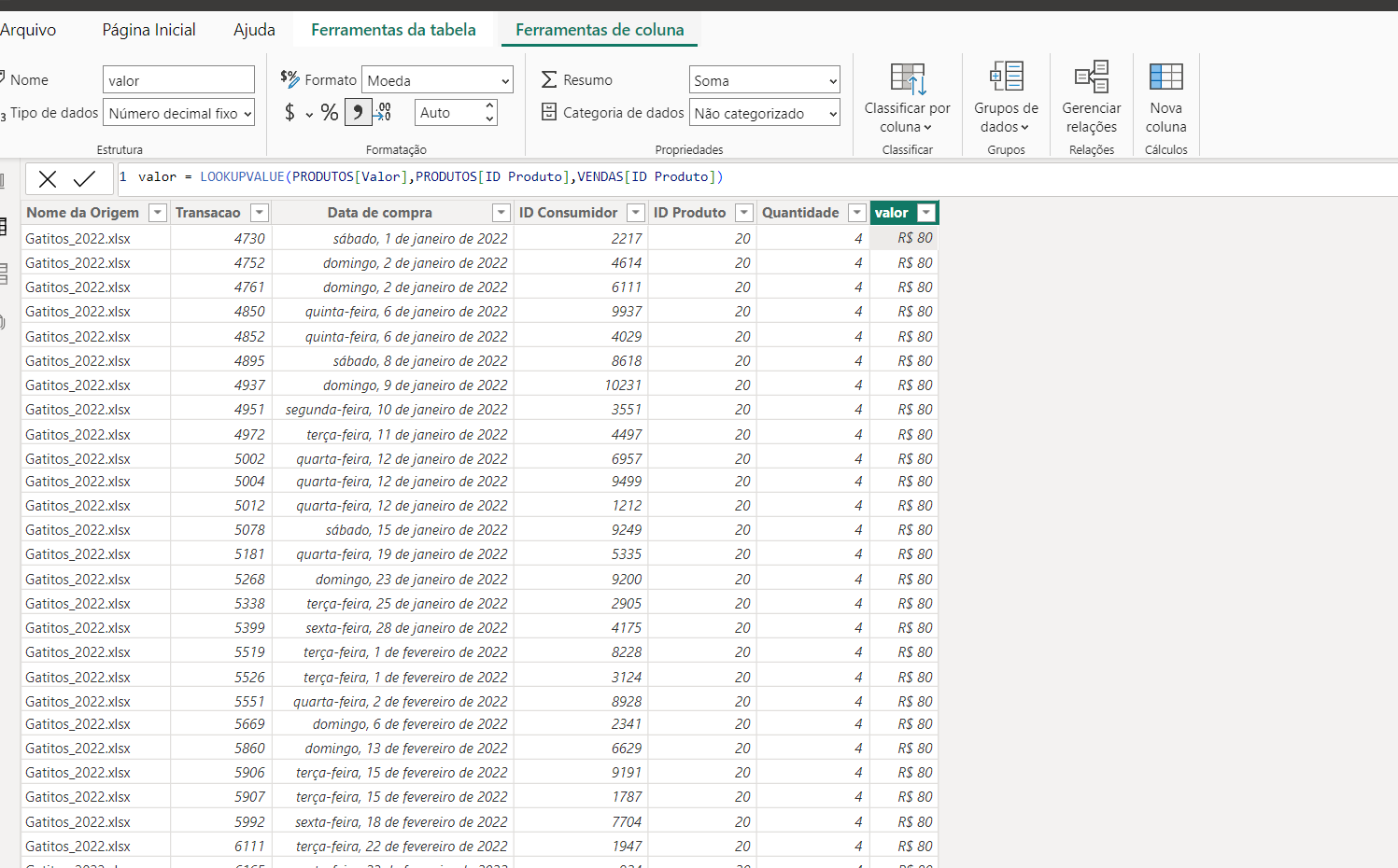Open Nome da Origem column filter

point(158,213)
